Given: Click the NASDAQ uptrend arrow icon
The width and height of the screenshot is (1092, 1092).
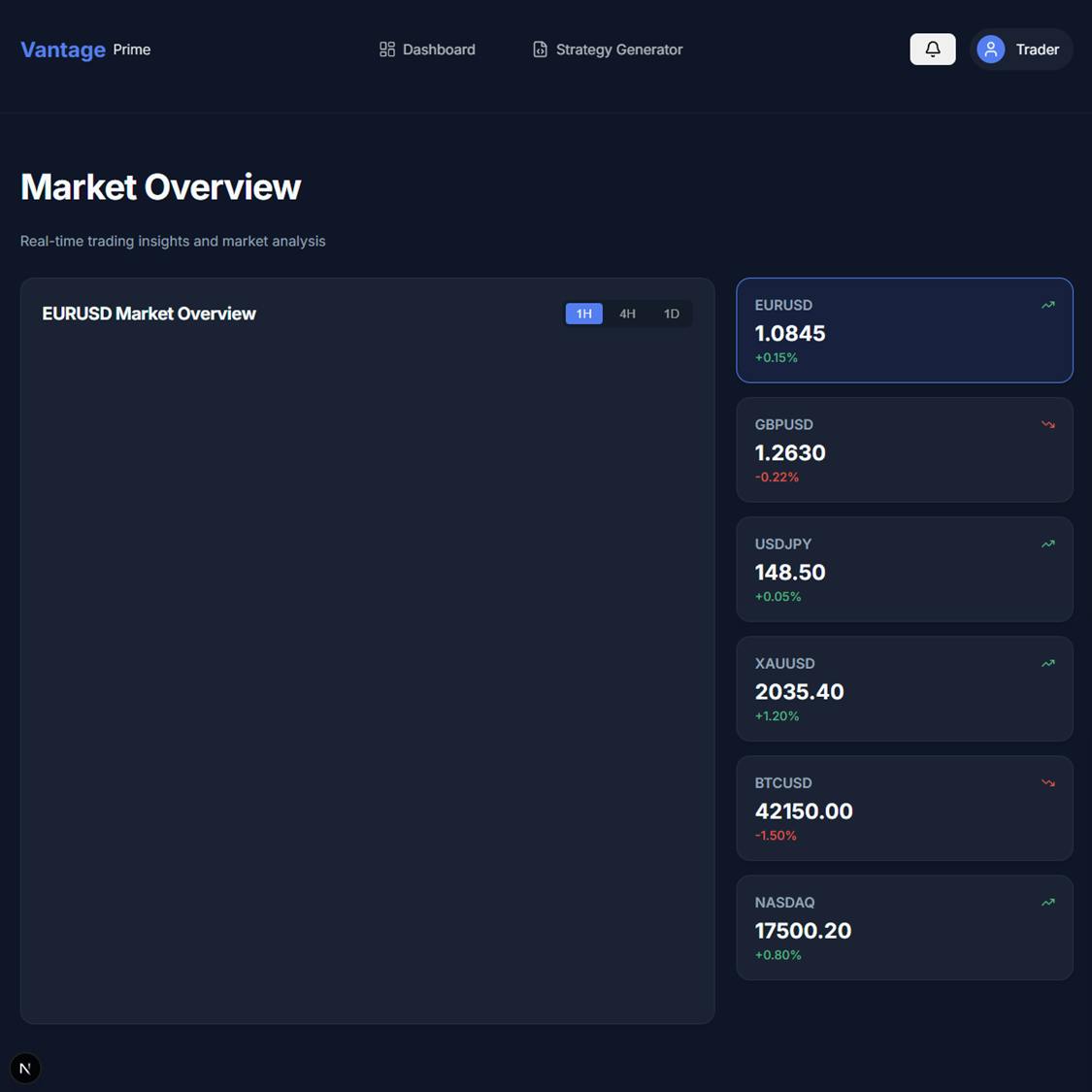Looking at the screenshot, I should [1047, 902].
